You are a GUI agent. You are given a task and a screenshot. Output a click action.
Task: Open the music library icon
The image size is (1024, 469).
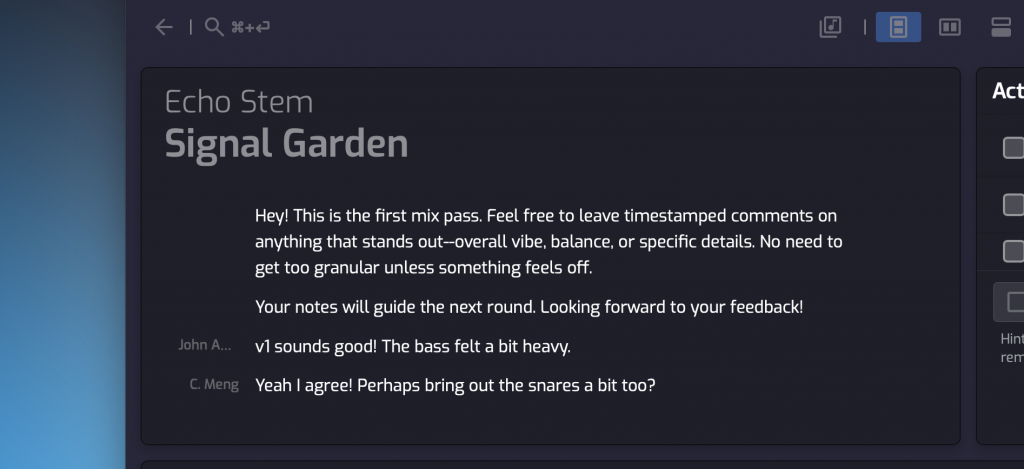point(830,27)
